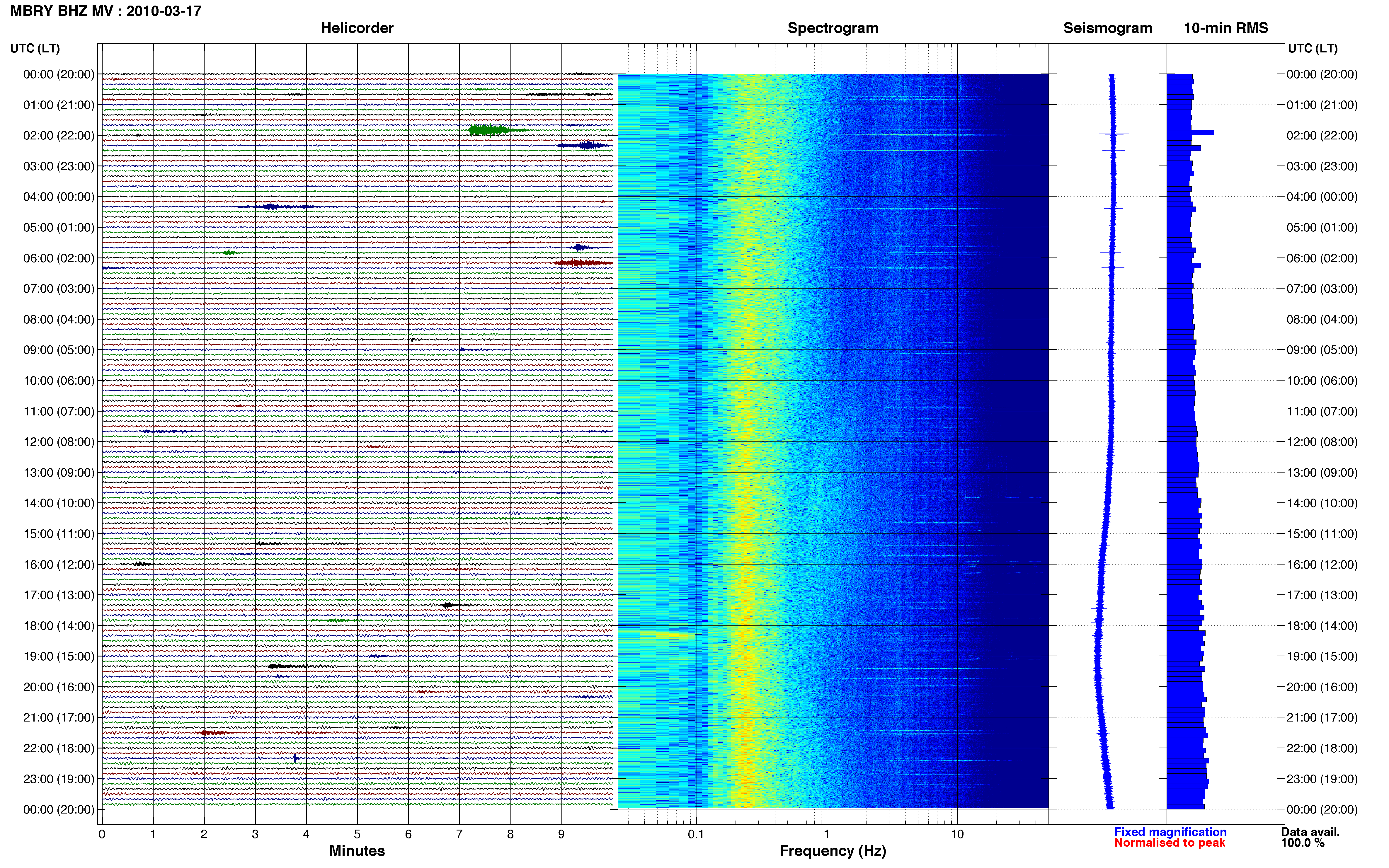Click left-axis time label '10:00 (06:00)'
The height and width of the screenshot is (868, 1389).
59,381
